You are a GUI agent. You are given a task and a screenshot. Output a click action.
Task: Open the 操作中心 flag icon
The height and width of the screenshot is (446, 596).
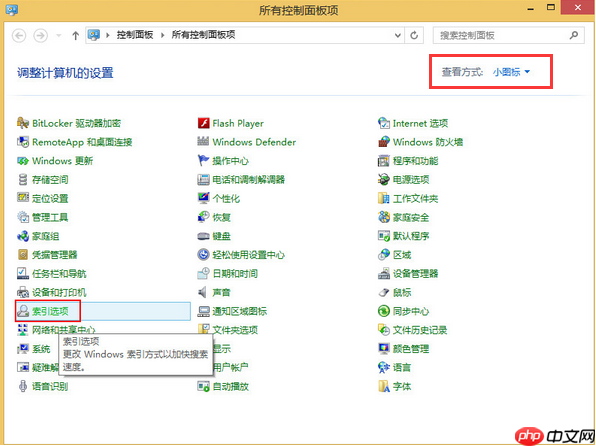(x=203, y=161)
